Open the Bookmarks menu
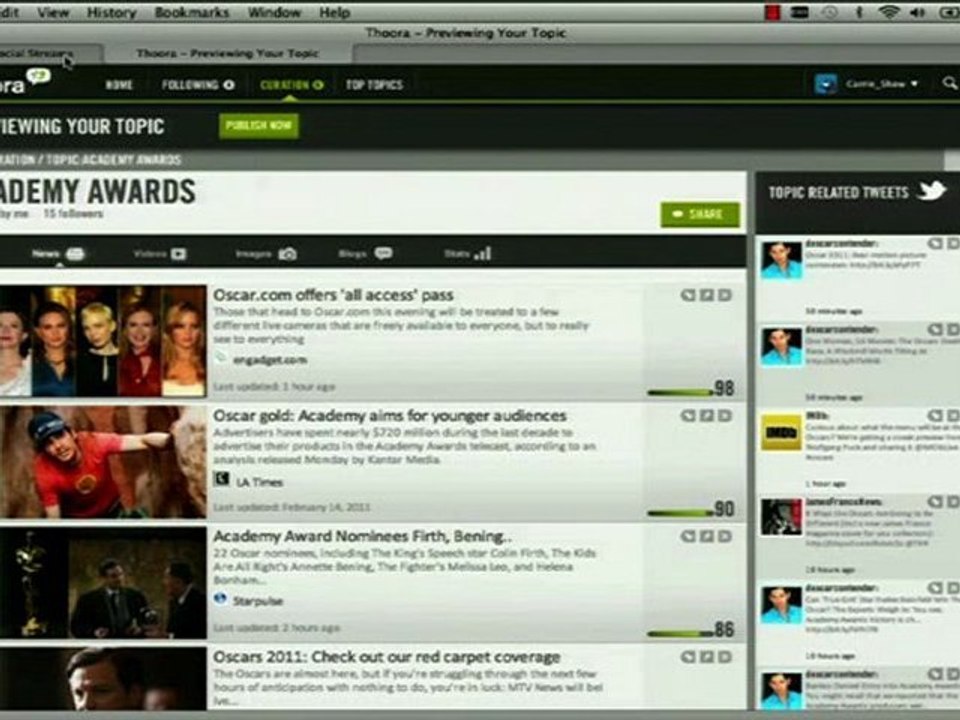960x720 pixels. click(192, 12)
